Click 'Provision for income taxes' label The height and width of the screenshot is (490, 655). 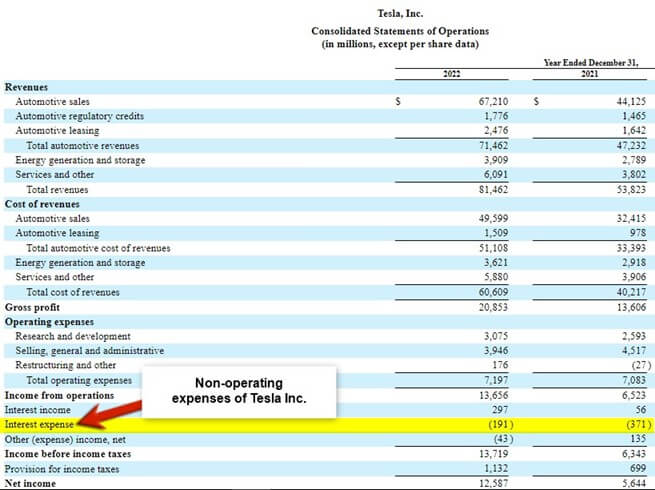(x=62, y=470)
